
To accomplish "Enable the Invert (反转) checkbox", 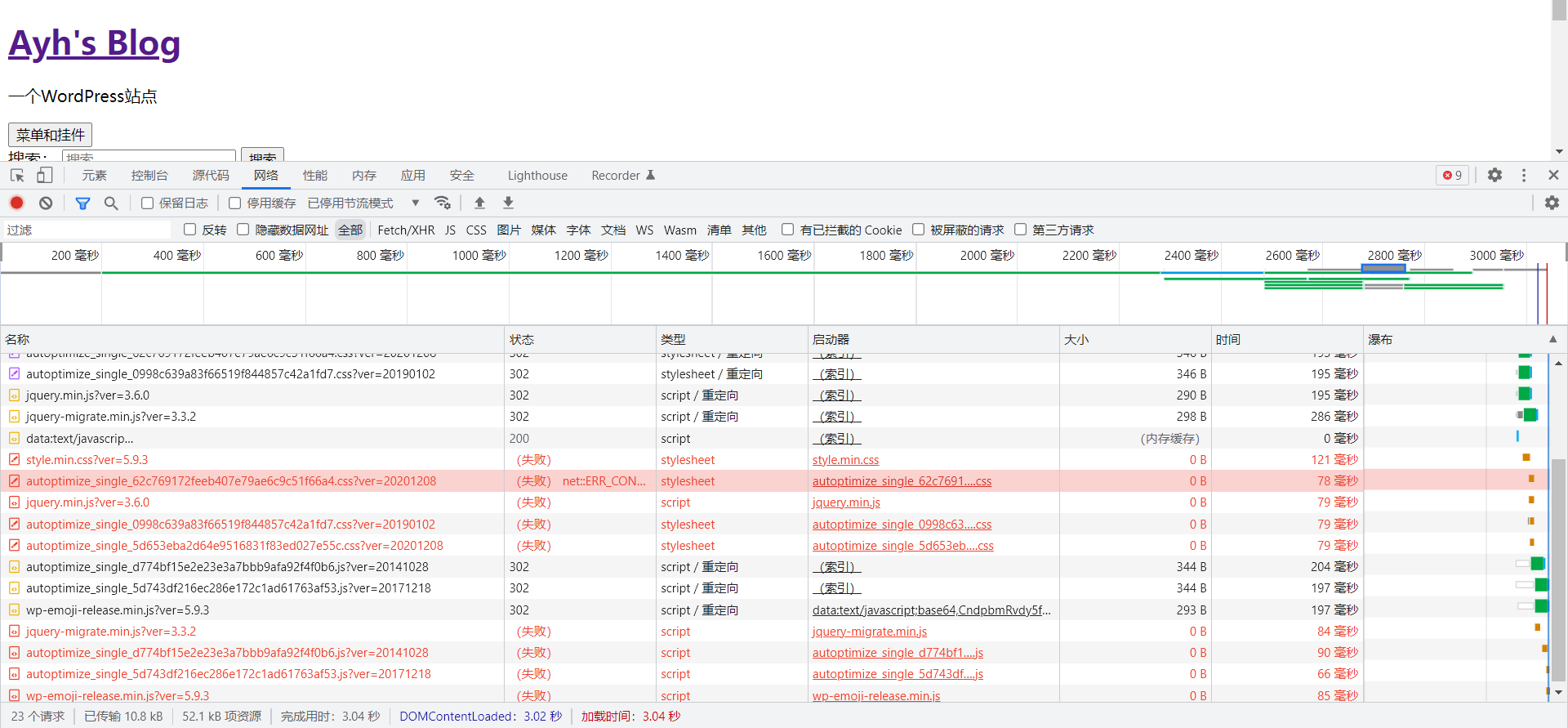I will click(x=190, y=230).
